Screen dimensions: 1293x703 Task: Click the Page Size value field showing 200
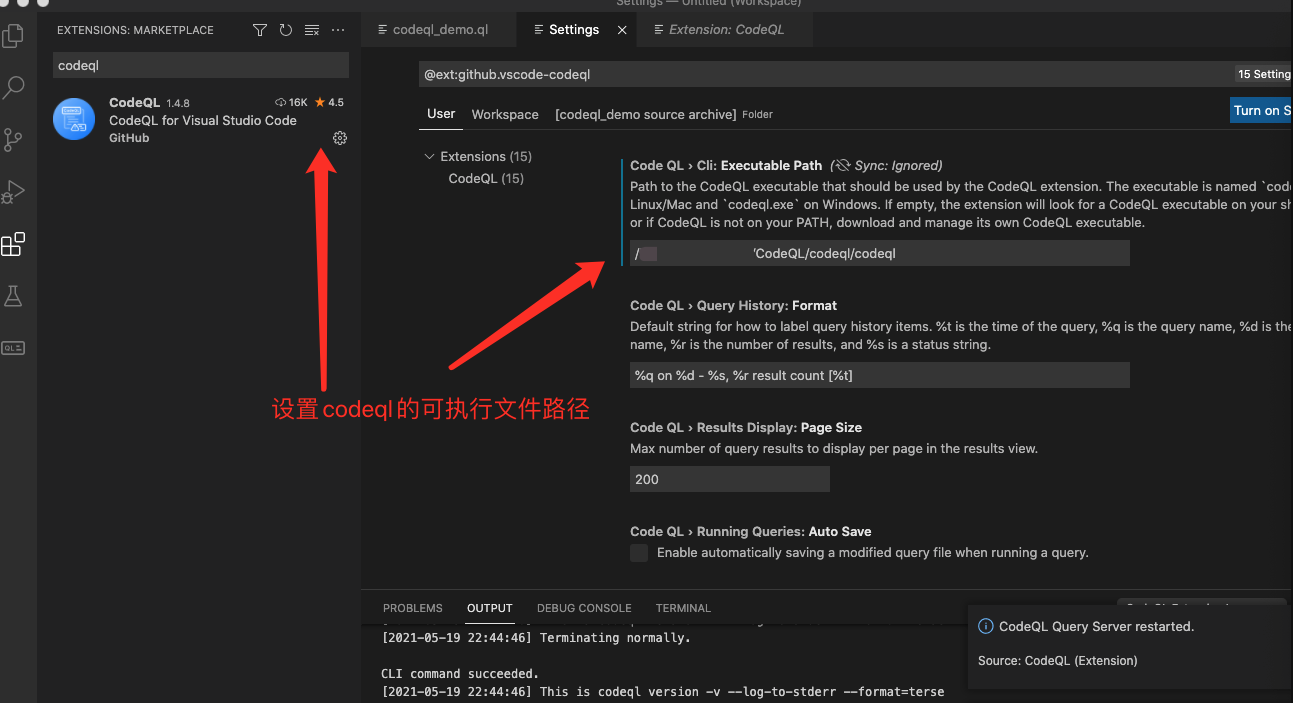[x=729, y=478]
